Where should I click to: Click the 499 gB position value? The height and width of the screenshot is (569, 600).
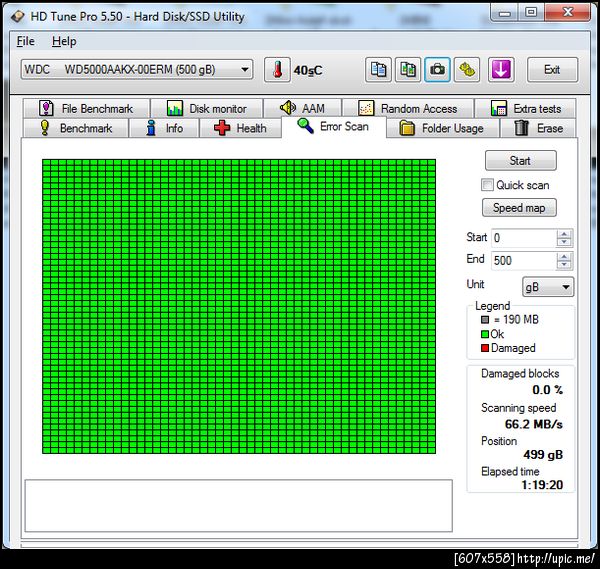[x=543, y=455]
